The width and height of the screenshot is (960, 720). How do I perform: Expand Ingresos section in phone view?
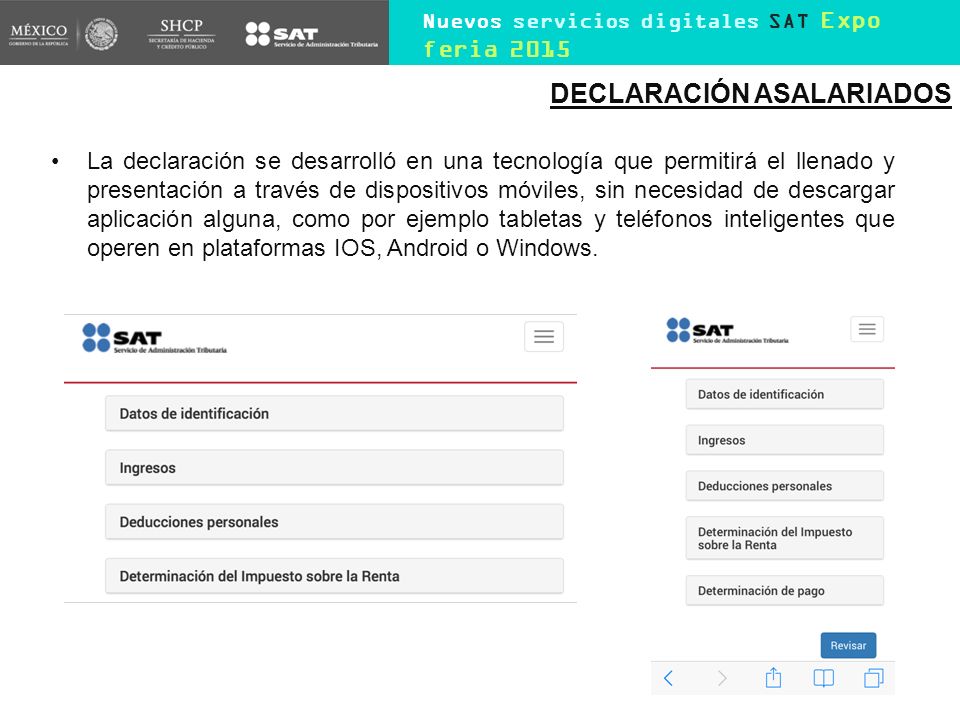tap(784, 440)
